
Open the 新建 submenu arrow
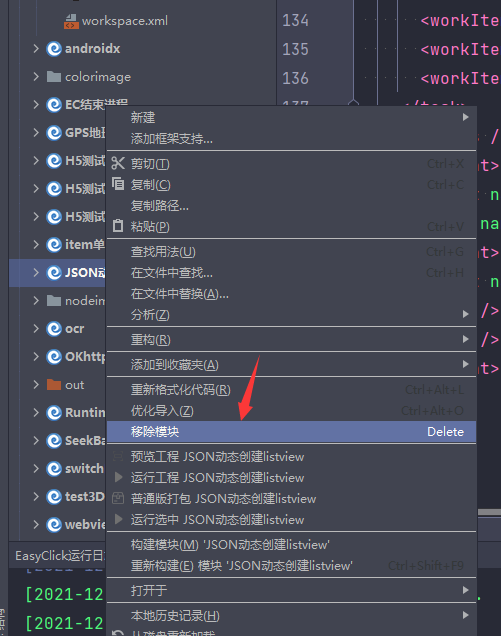[x=466, y=117]
